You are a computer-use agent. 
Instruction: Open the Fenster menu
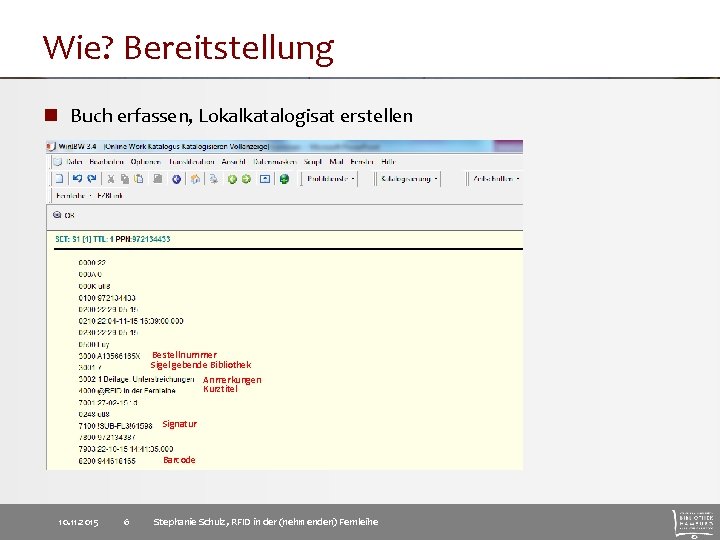pyautogui.click(x=362, y=162)
